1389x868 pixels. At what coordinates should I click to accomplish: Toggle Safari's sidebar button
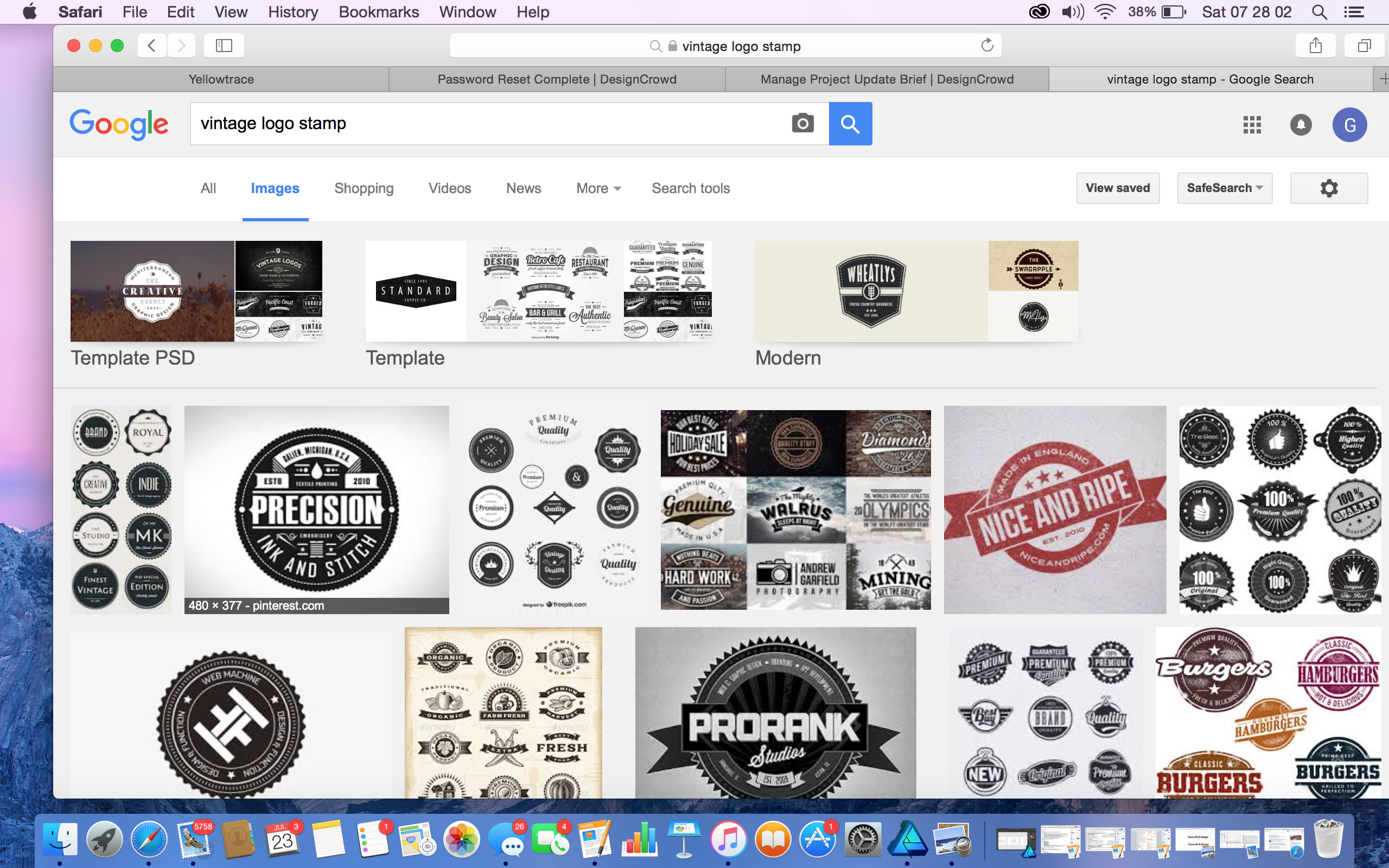[224, 46]
